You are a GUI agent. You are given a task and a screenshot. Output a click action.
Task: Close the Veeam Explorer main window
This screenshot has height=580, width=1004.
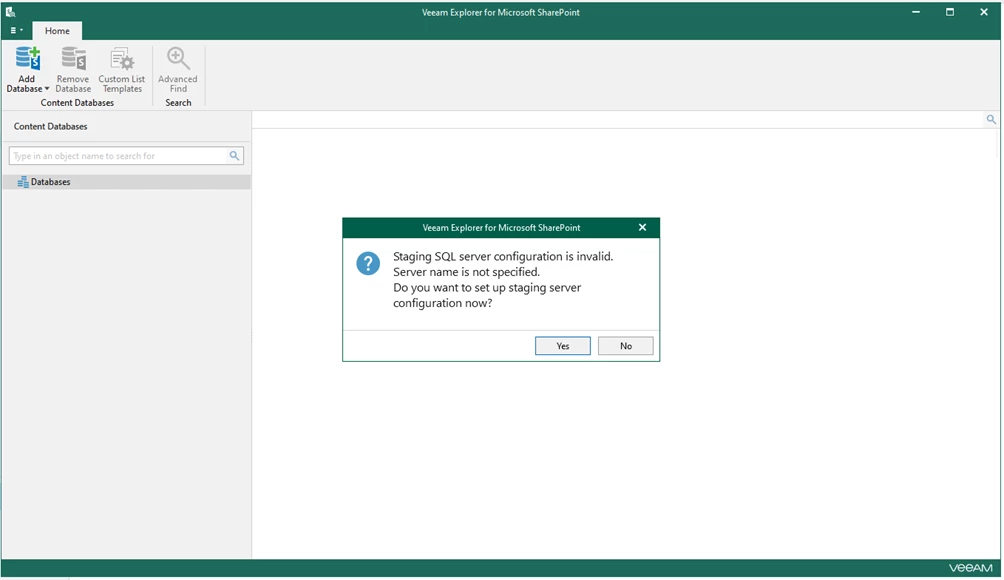click(984, 12)
